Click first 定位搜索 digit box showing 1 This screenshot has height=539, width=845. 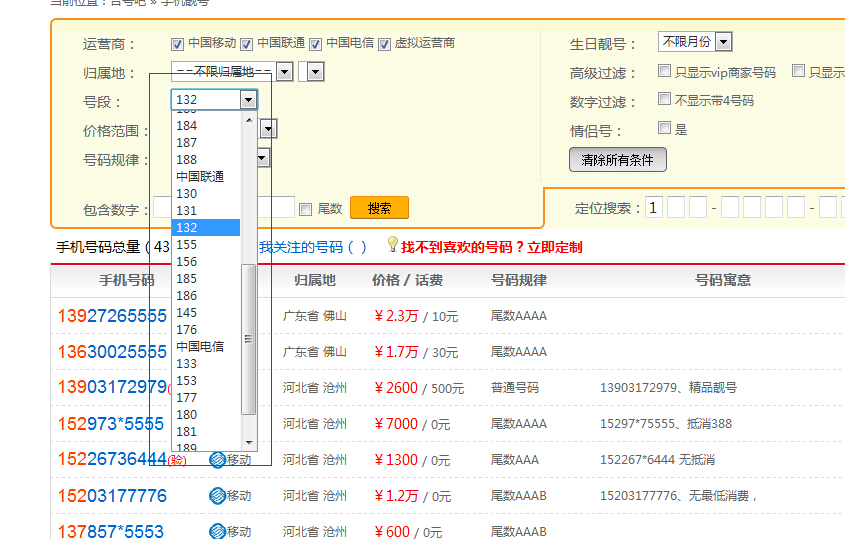point(654,208)
